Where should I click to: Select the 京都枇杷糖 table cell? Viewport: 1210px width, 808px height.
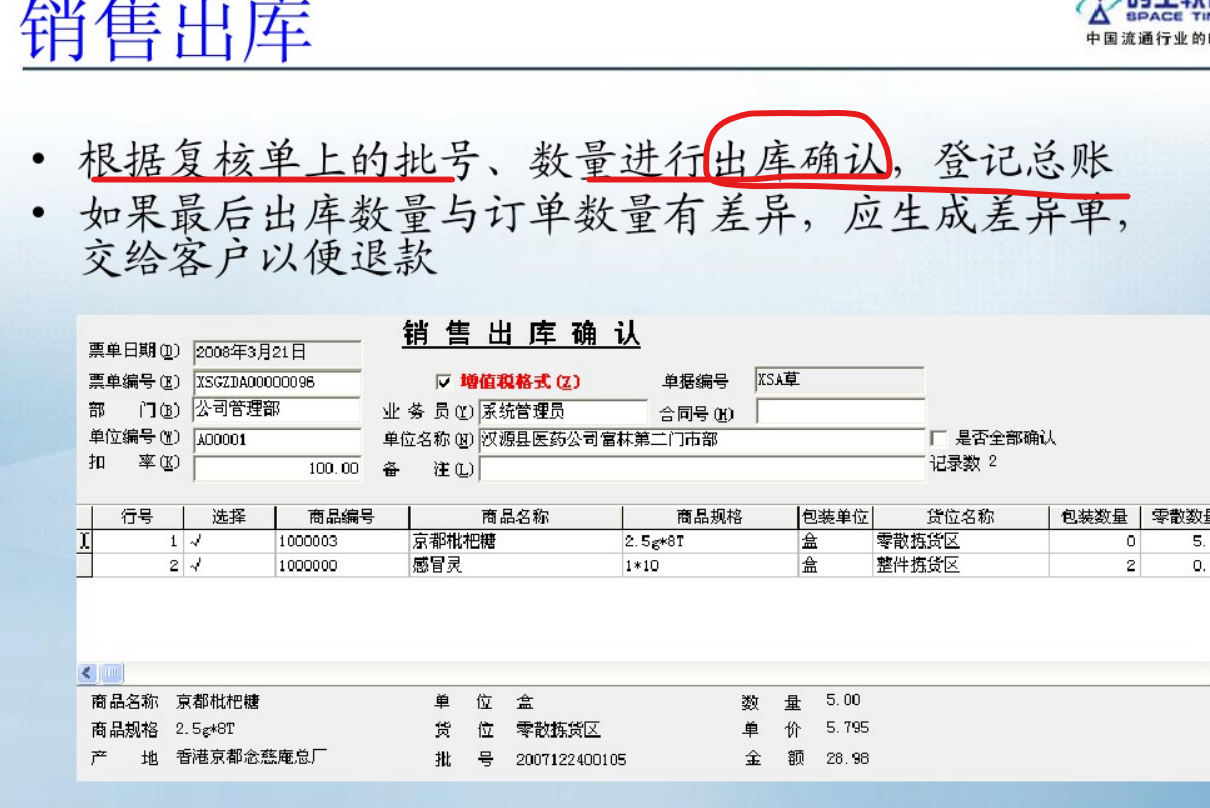coord(516,541)
